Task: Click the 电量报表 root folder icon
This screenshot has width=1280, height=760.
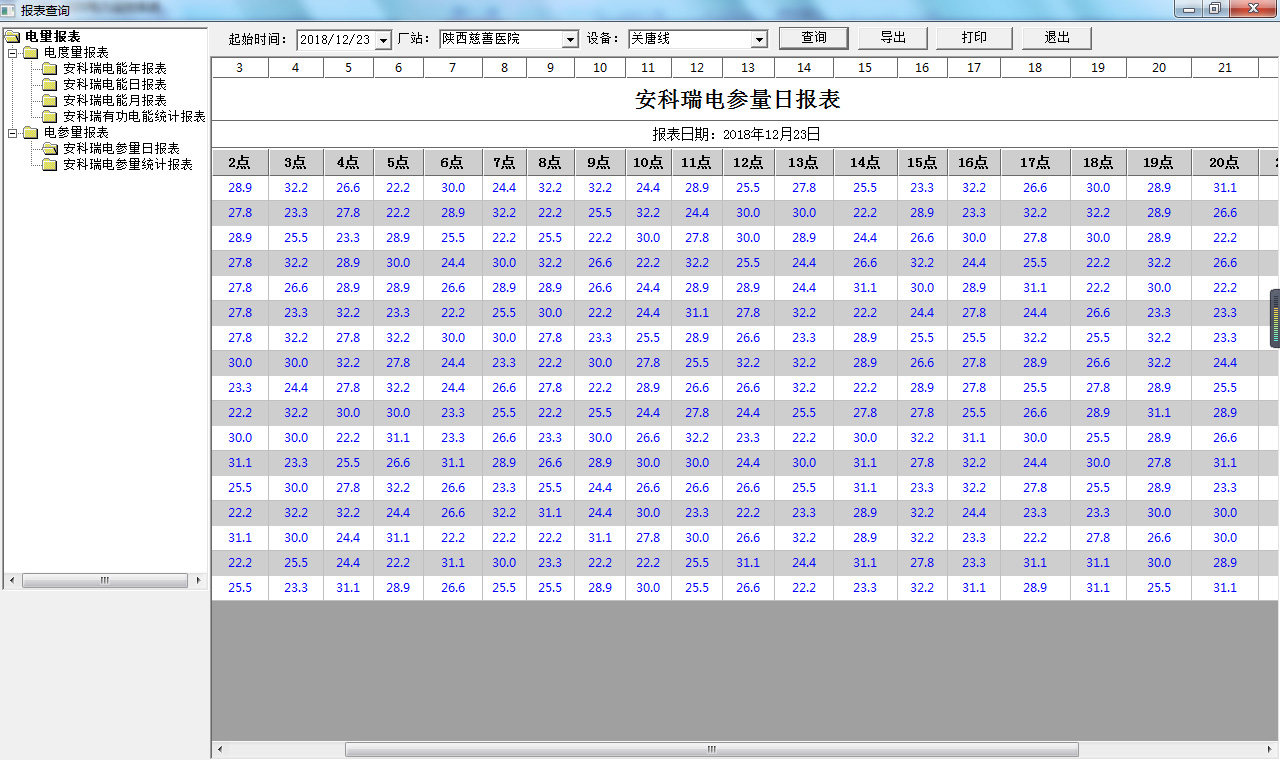Action: 13,37
